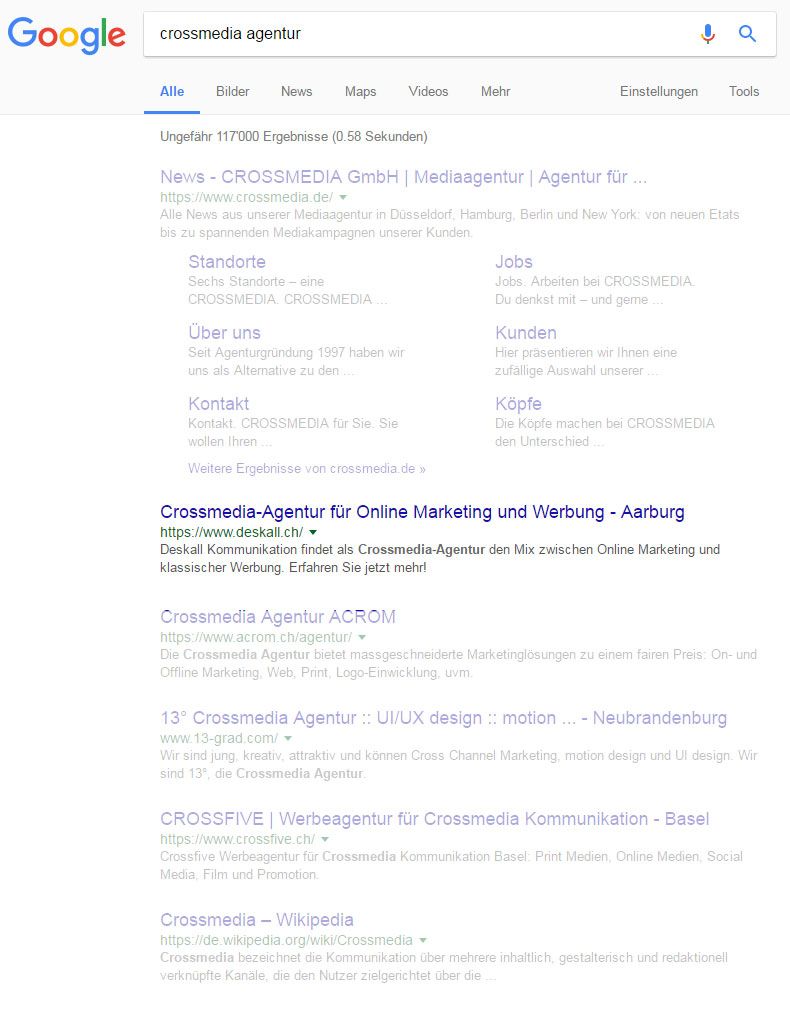Expand dropdown arrow beside acrom.ch URL
The width and height of the screenshot is (790, 1010).
pyautogui.click(x=362, y=637)
